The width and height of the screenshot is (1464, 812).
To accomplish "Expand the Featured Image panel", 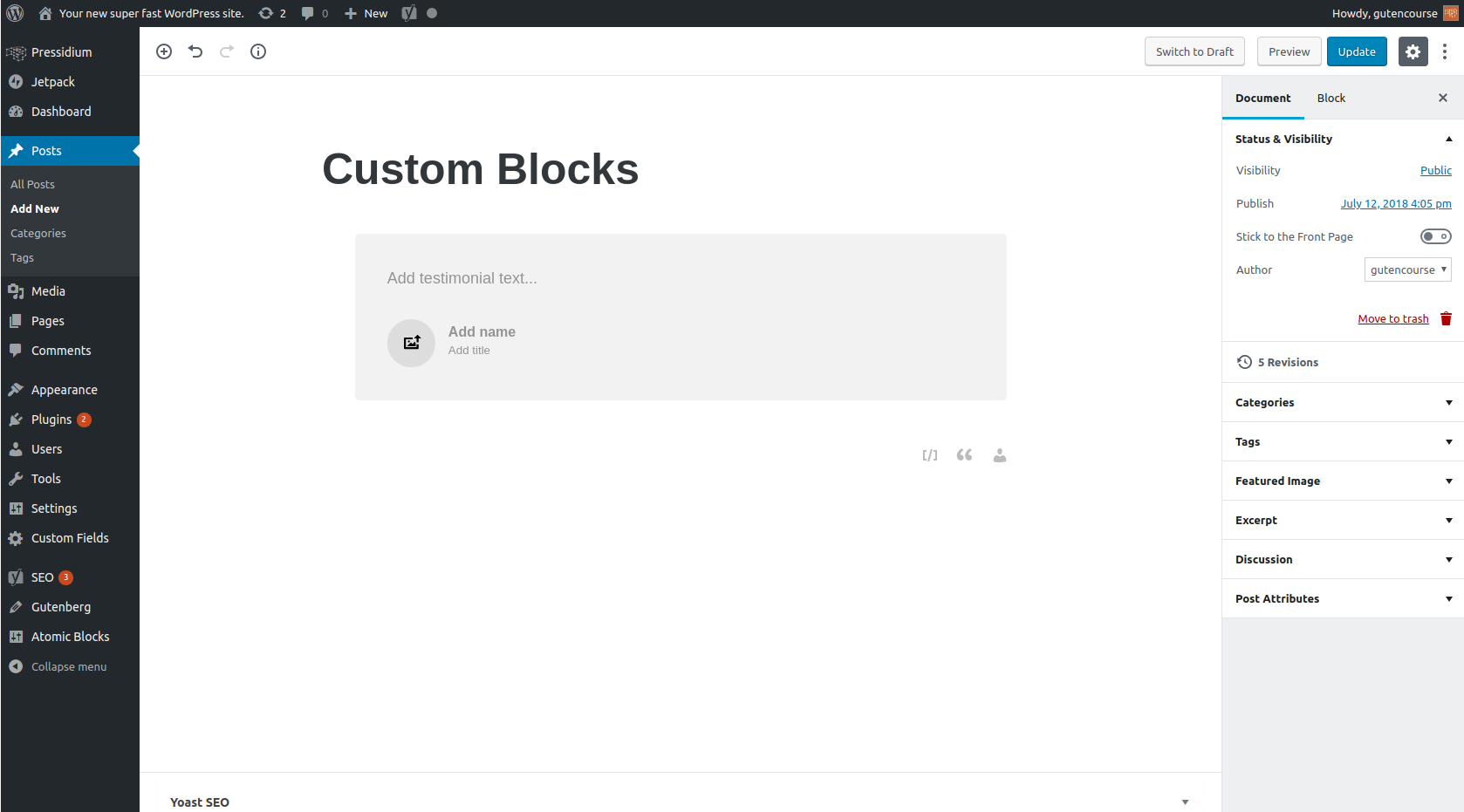I will (1343, 481).
